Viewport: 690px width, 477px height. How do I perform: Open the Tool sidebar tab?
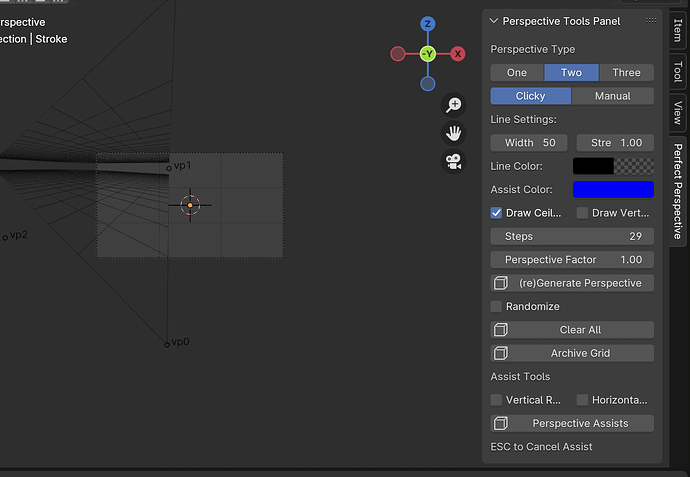678,71
